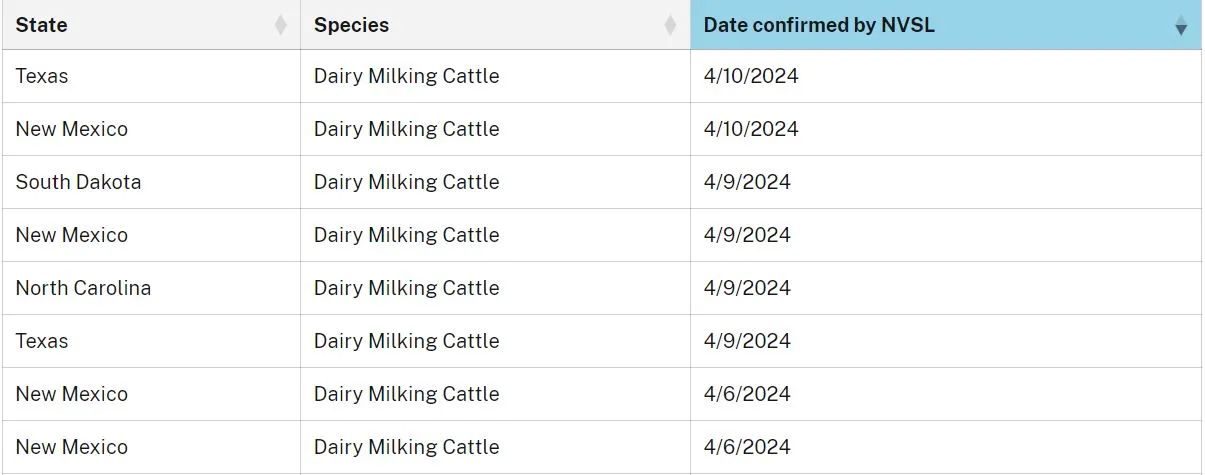Select the North Carolina state cell

coord(83,288)
